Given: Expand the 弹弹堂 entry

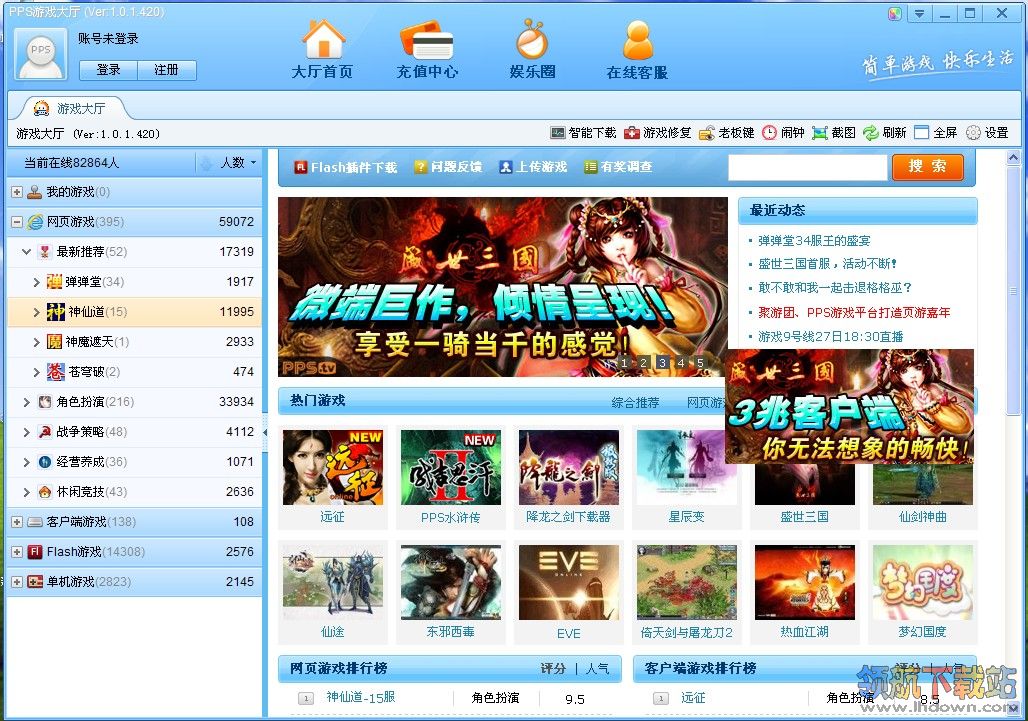Looking at the screenshot, I should click(37, 282).
